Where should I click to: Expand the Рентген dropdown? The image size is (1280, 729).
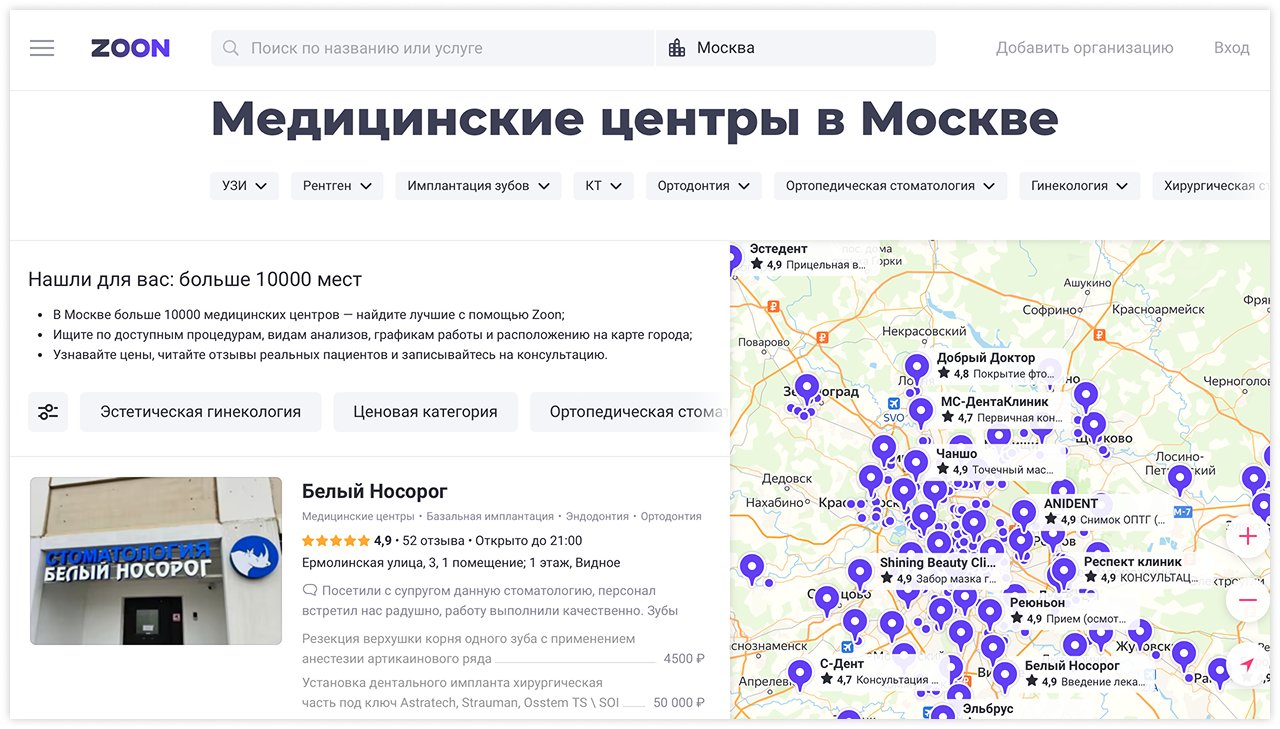[337, 186]
